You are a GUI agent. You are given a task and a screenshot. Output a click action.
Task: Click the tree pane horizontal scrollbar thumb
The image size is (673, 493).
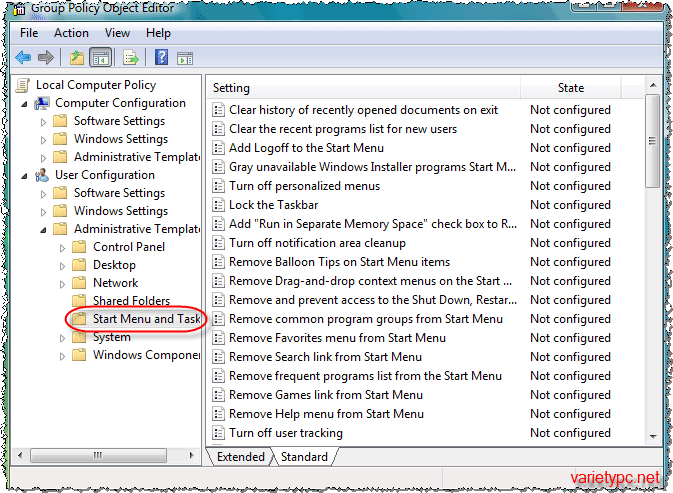pyautogui.click(x=98, y=455)
